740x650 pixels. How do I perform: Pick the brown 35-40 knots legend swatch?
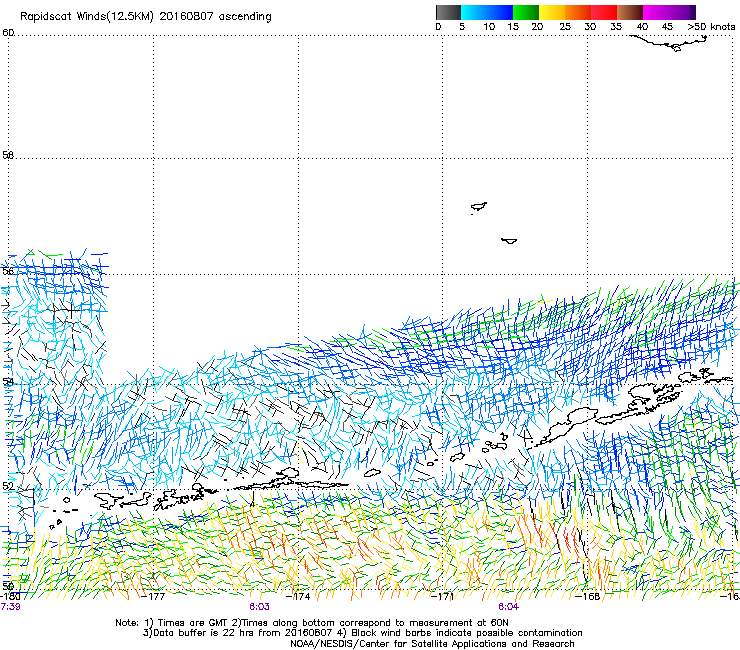click(630, 12)
